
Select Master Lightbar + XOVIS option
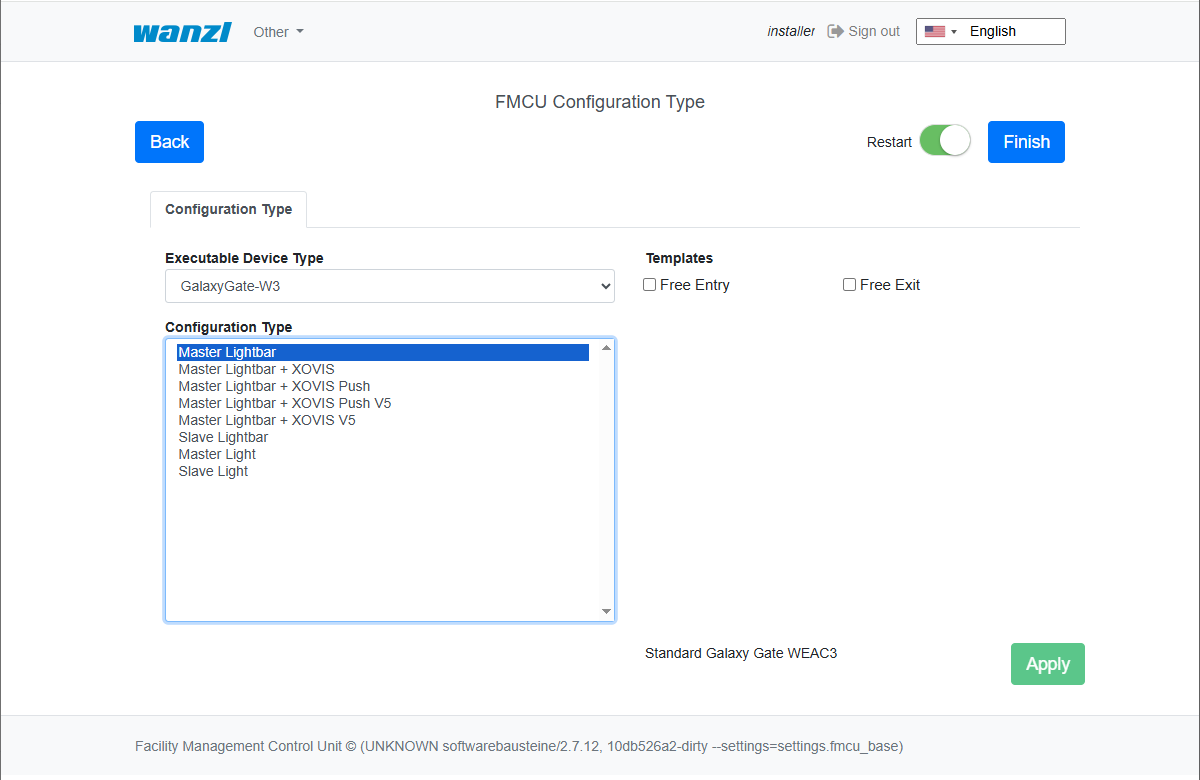(x=256, y=369)
